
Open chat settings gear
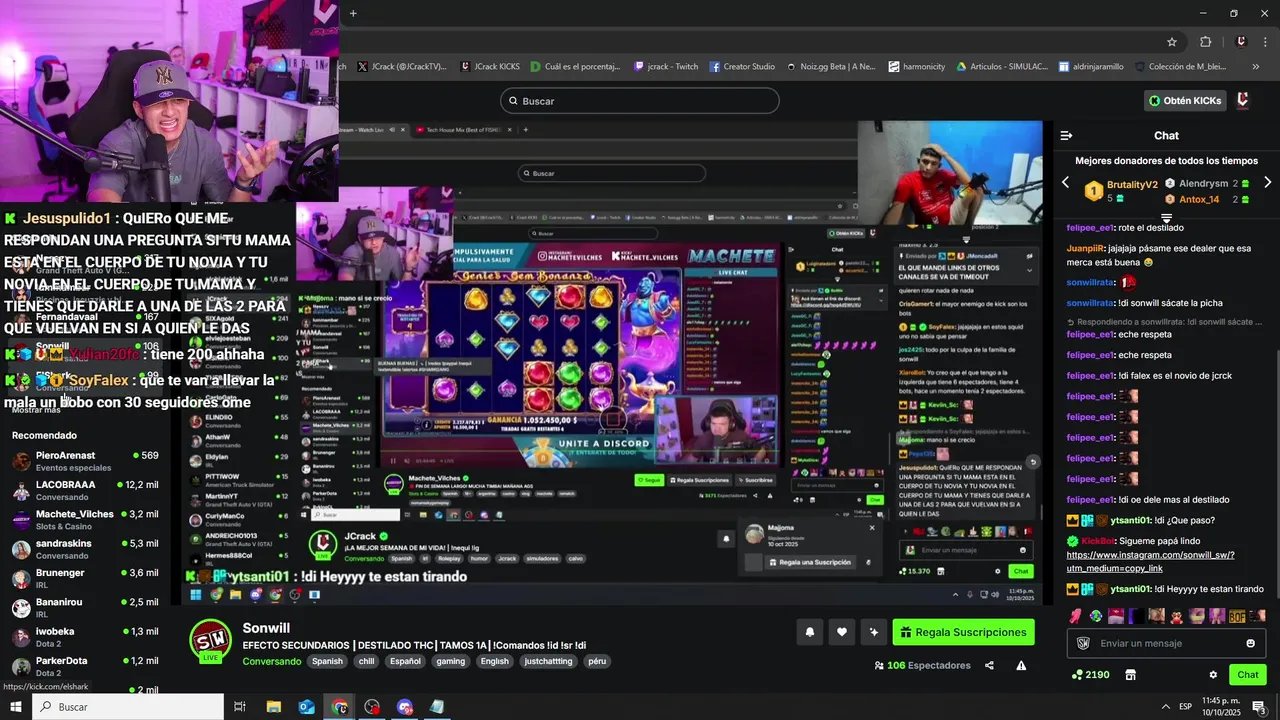(1213, 675)
